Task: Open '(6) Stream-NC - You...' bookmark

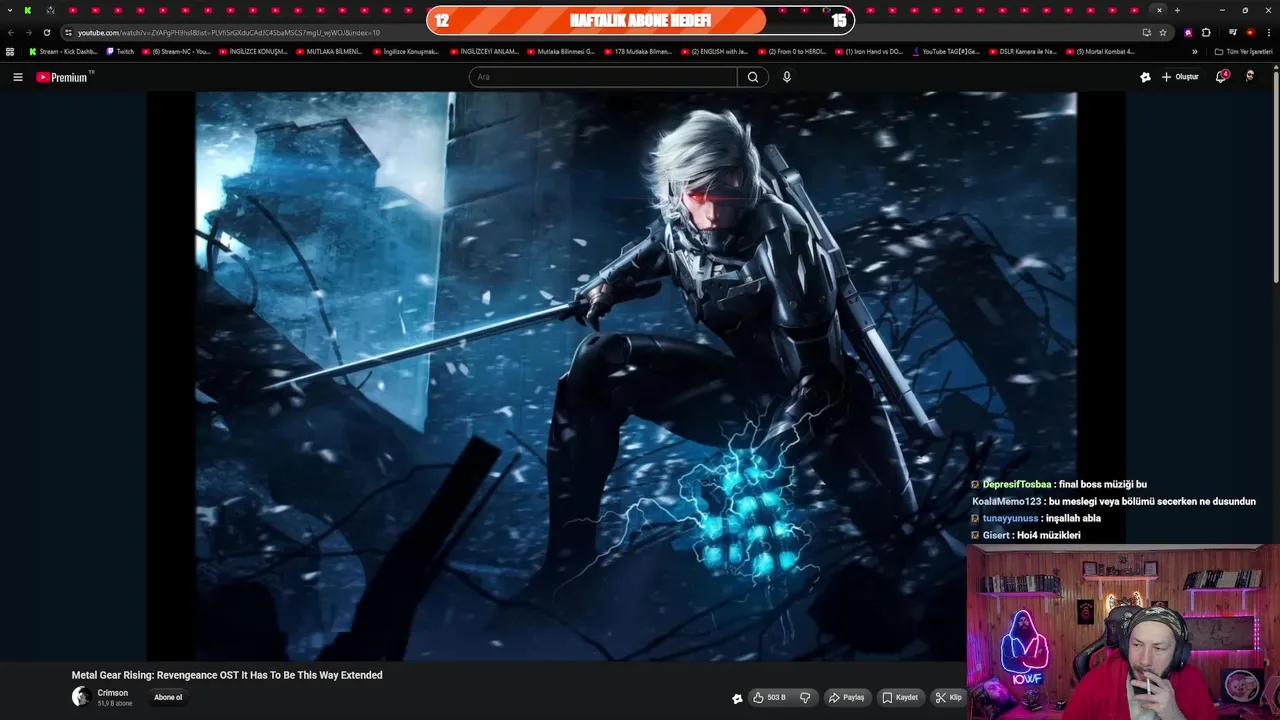Action: 176,51
